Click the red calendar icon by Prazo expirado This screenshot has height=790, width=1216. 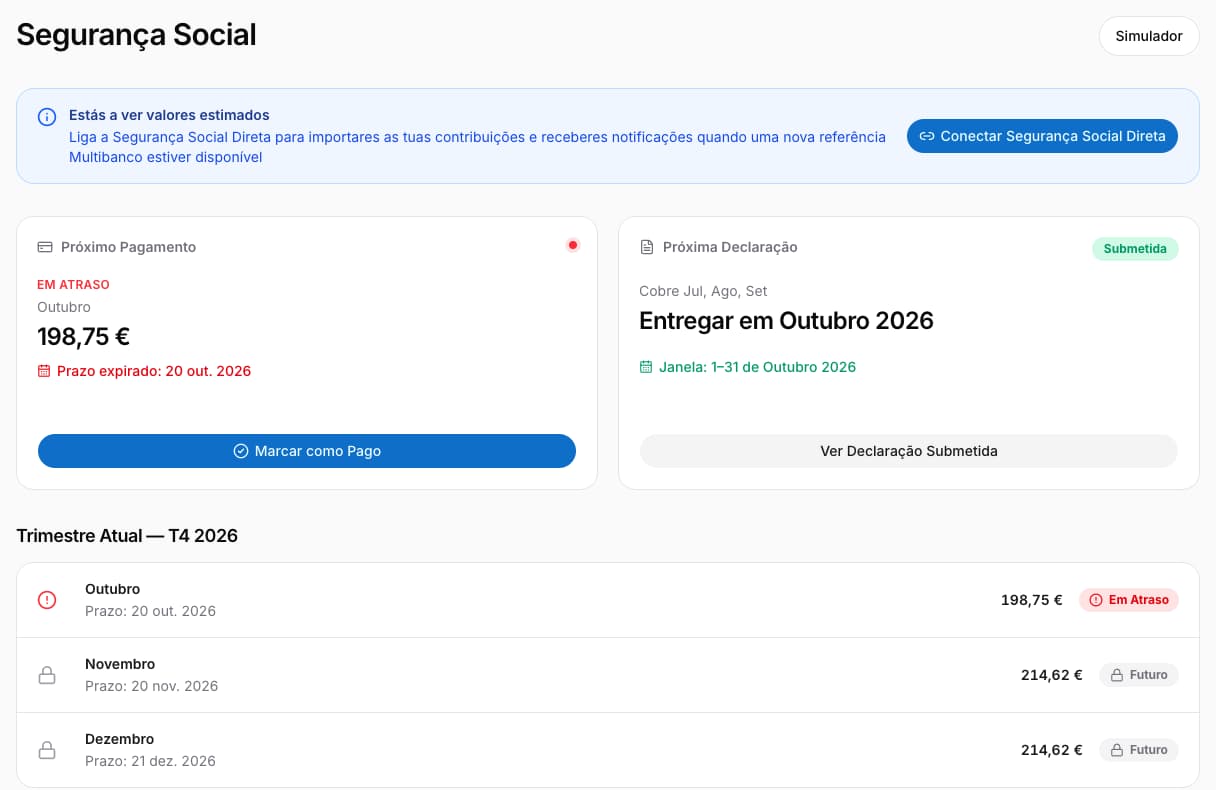[x=44, y=371]
